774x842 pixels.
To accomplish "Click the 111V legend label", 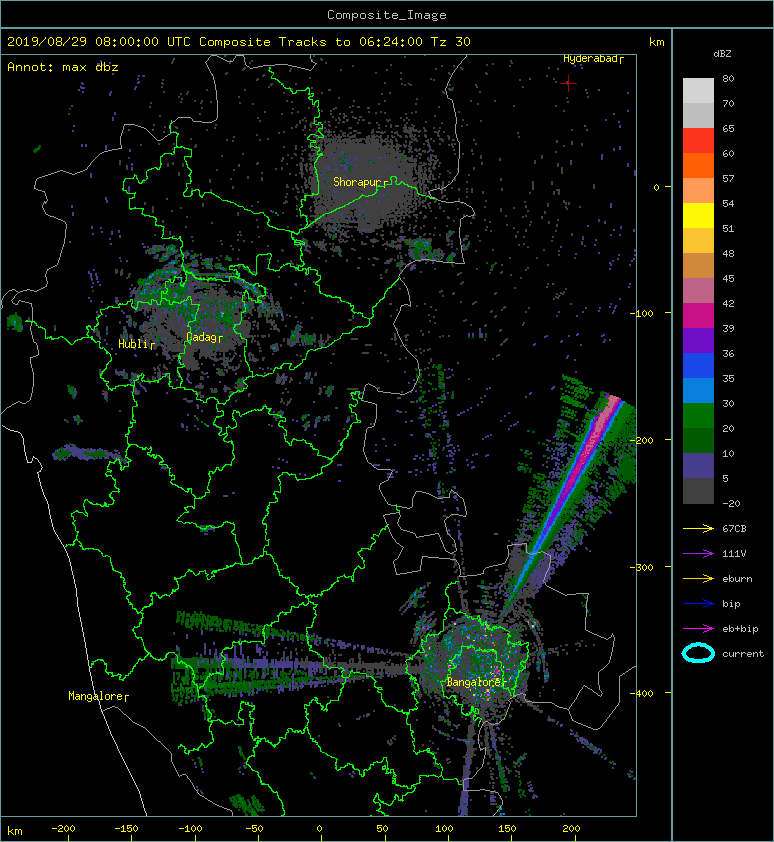I will tap(734, 554).
